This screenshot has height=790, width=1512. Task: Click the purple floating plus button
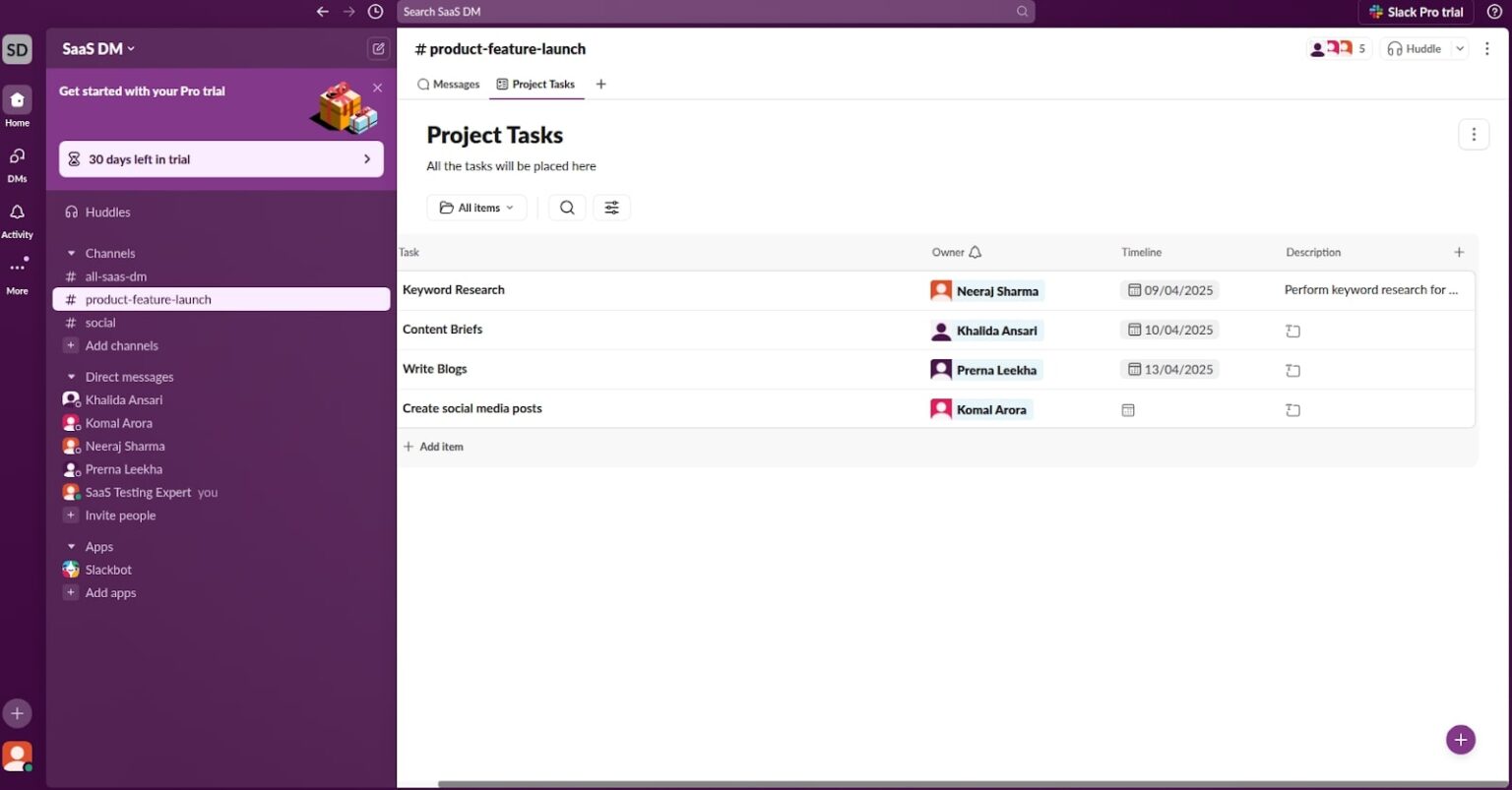[x=1460, y=740]
